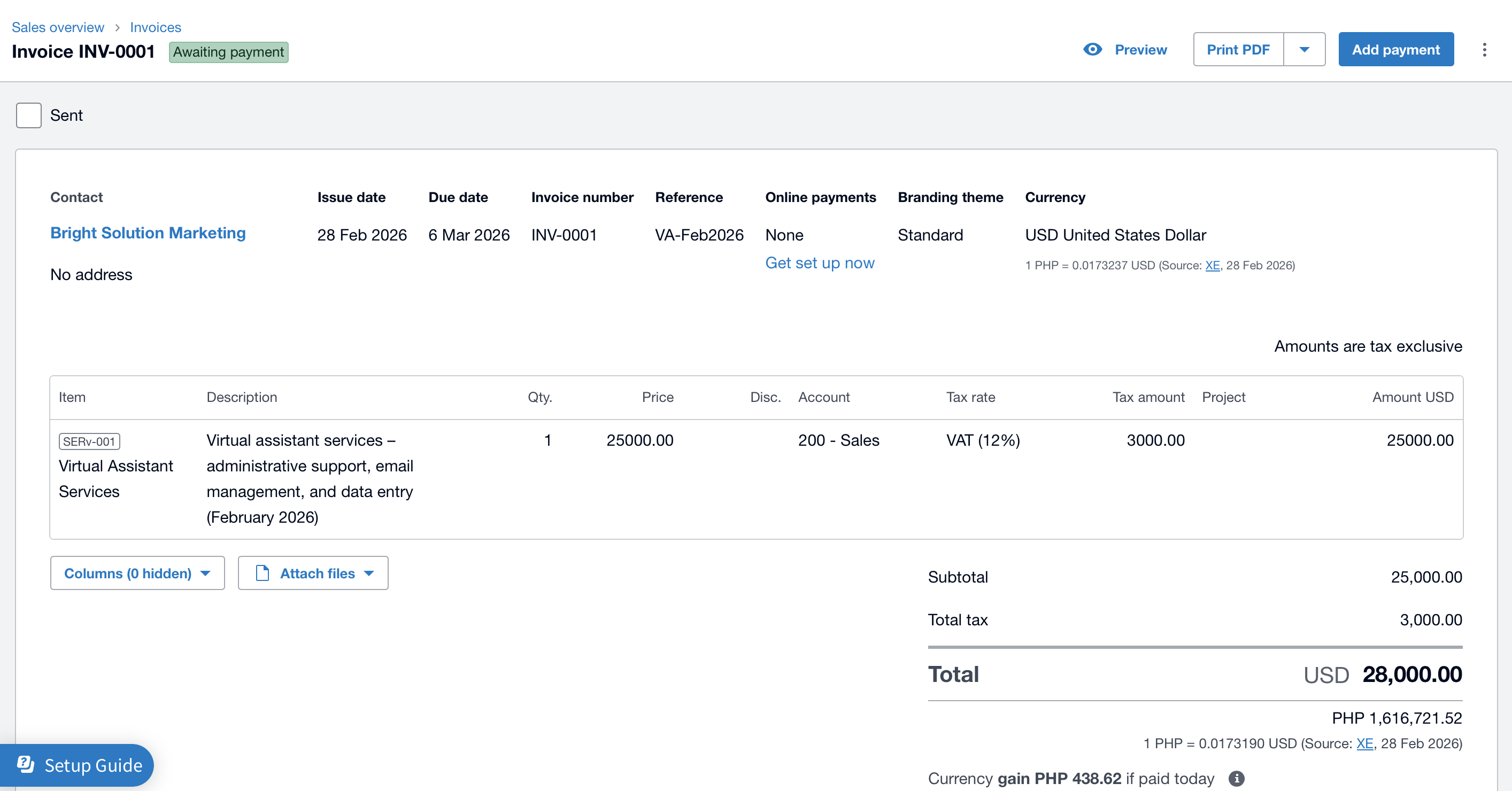This screenshot has width=1512, height=791.
Task: Go to Sales overview breadcrumb
Action: click(x=58, y=28)
